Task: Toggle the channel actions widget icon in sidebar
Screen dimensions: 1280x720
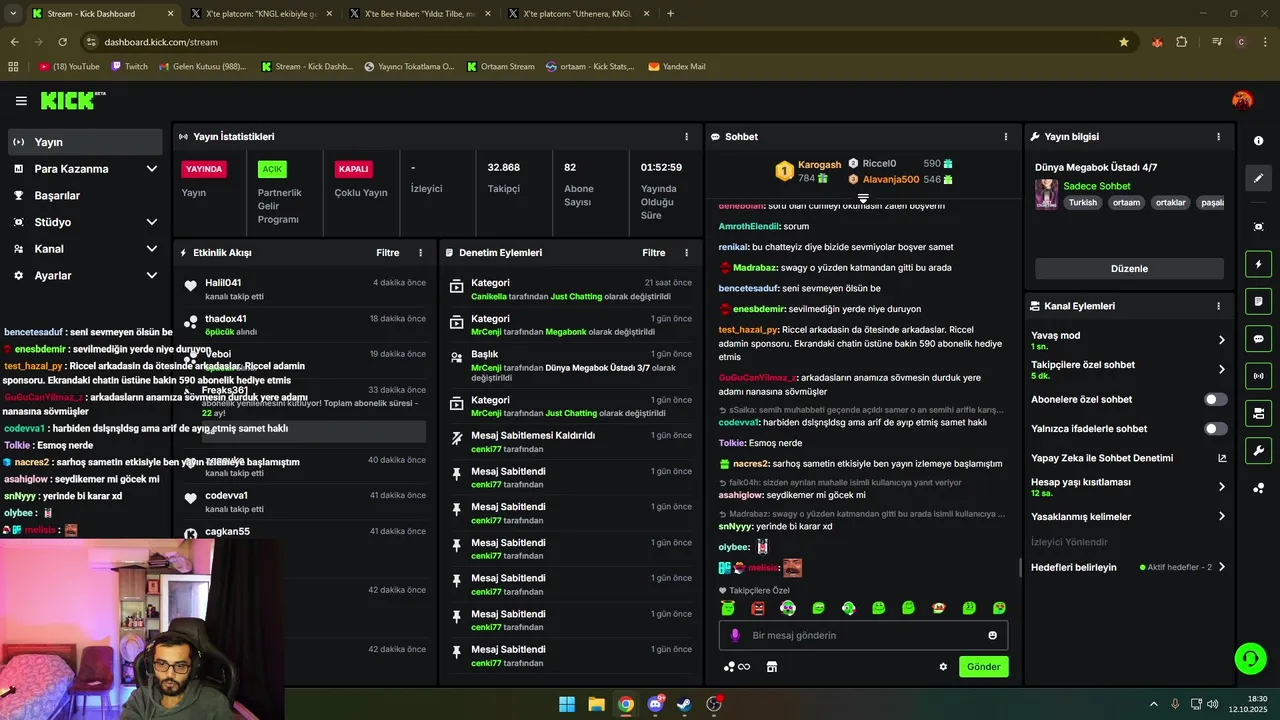Action: [1258, 413]
